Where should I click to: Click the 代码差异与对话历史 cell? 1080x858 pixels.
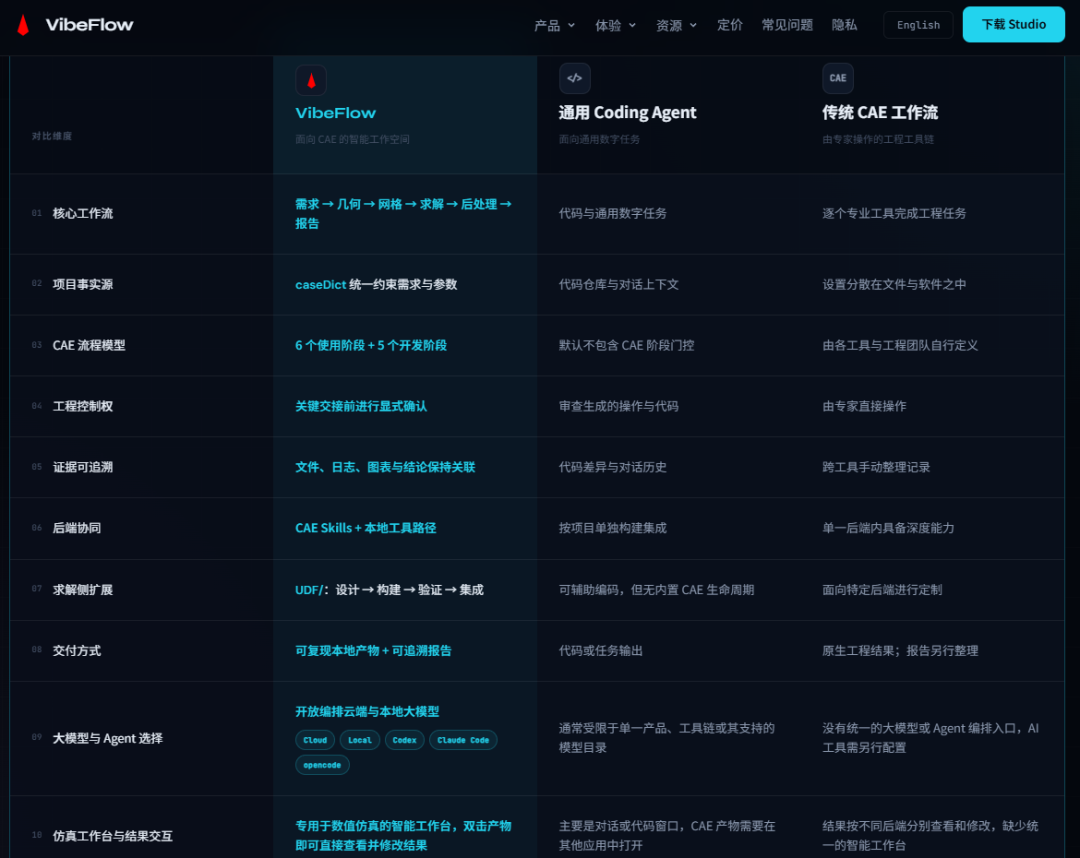[612, 467]
